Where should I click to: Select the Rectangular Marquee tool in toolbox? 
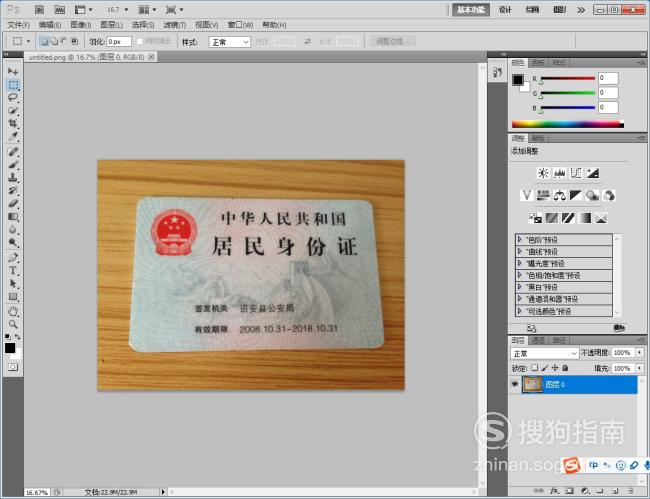(x=13, y=85)
